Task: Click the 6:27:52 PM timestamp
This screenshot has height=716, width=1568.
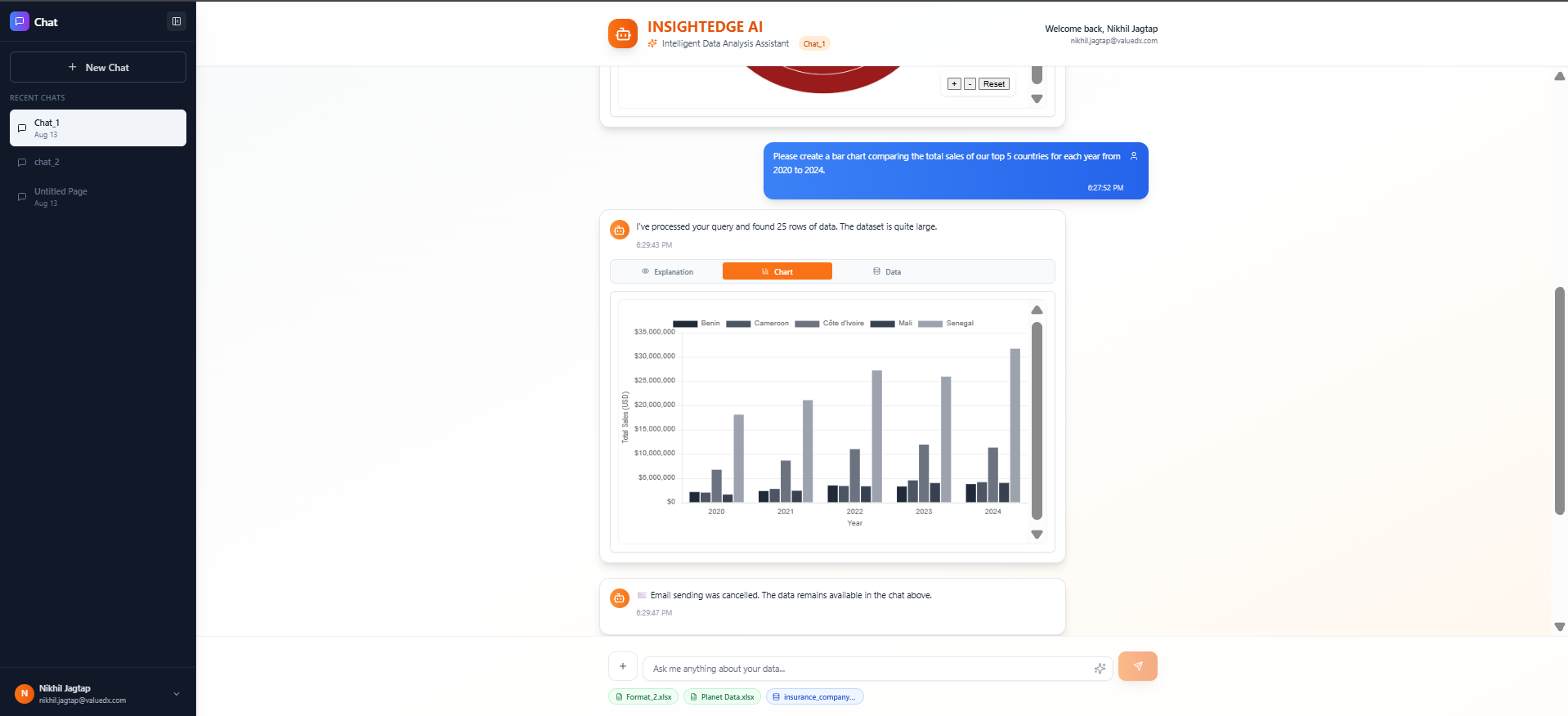Action: click(1105, 188)
